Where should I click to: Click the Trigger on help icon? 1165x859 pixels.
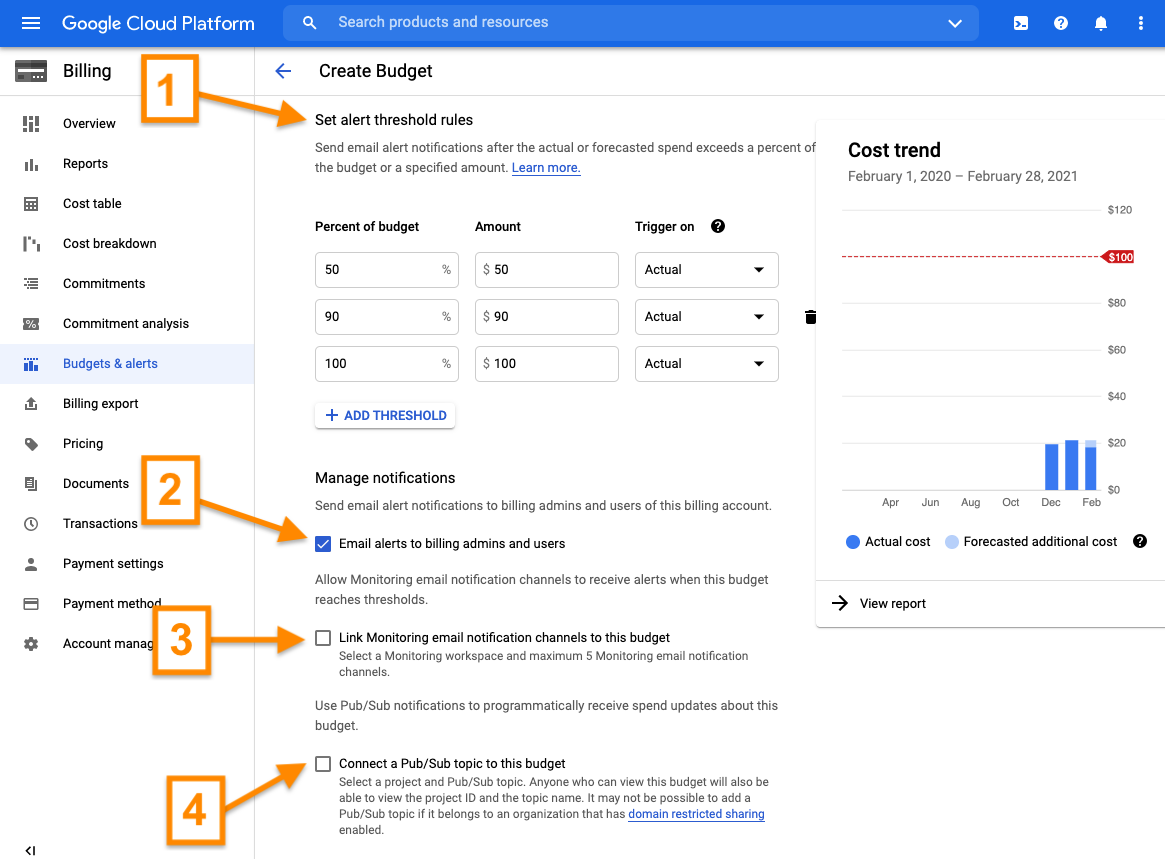point(718,227)
